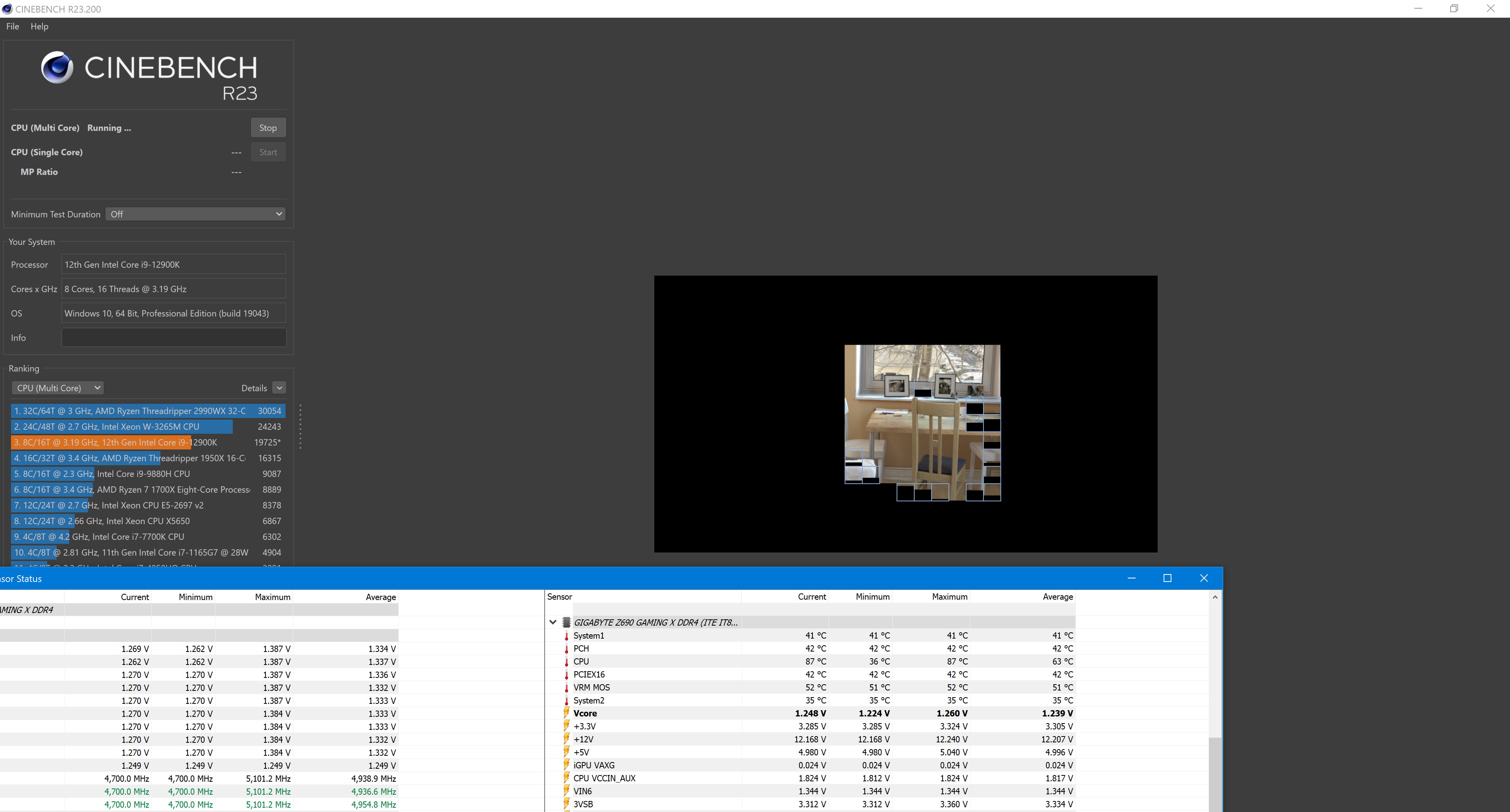Click the Vcore lightning bolt icon
Image resolution: width=1510 pixels, height=812 pixels.
click(566, 713)
